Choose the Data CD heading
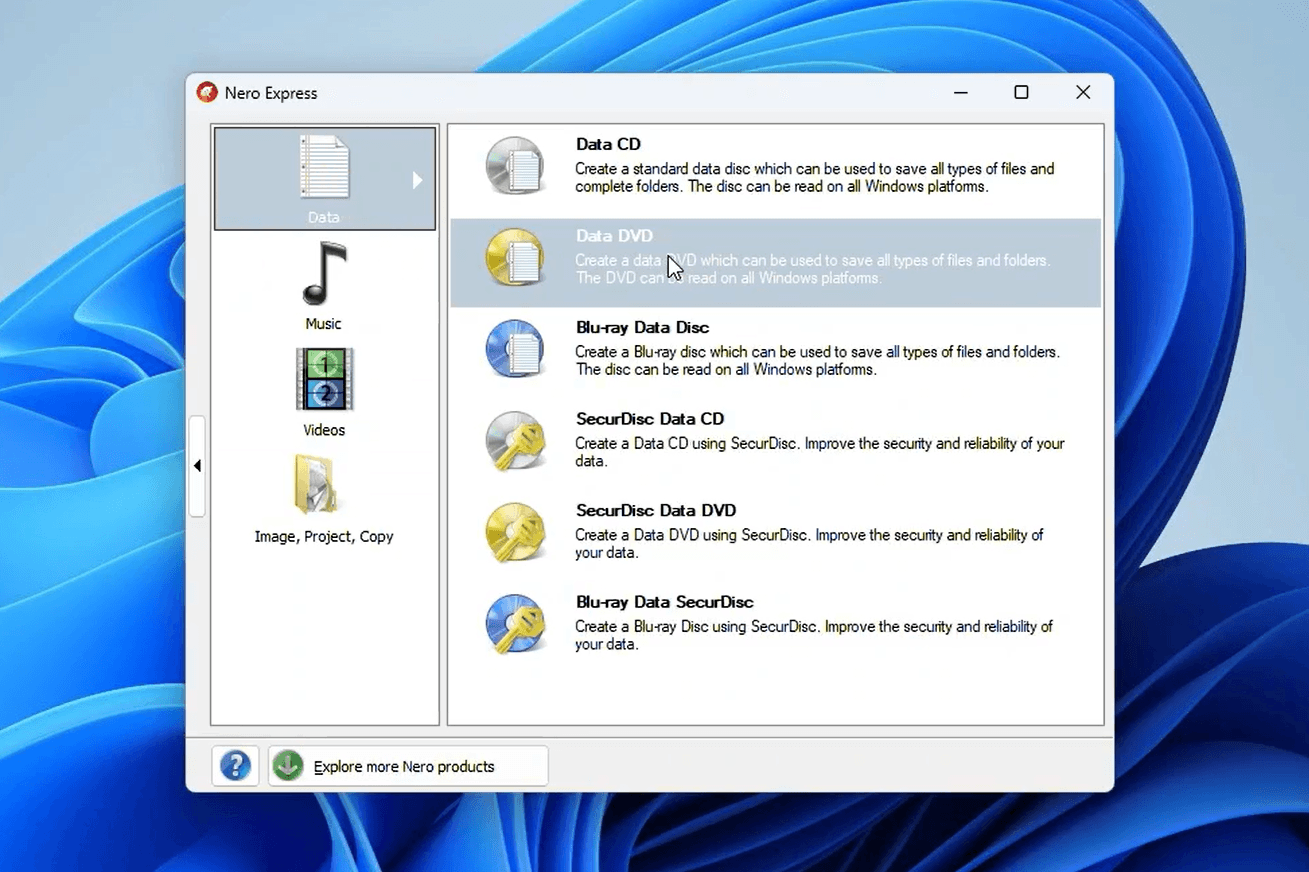The height and width of the screenshot is (872, 1309). pos(608,144)
